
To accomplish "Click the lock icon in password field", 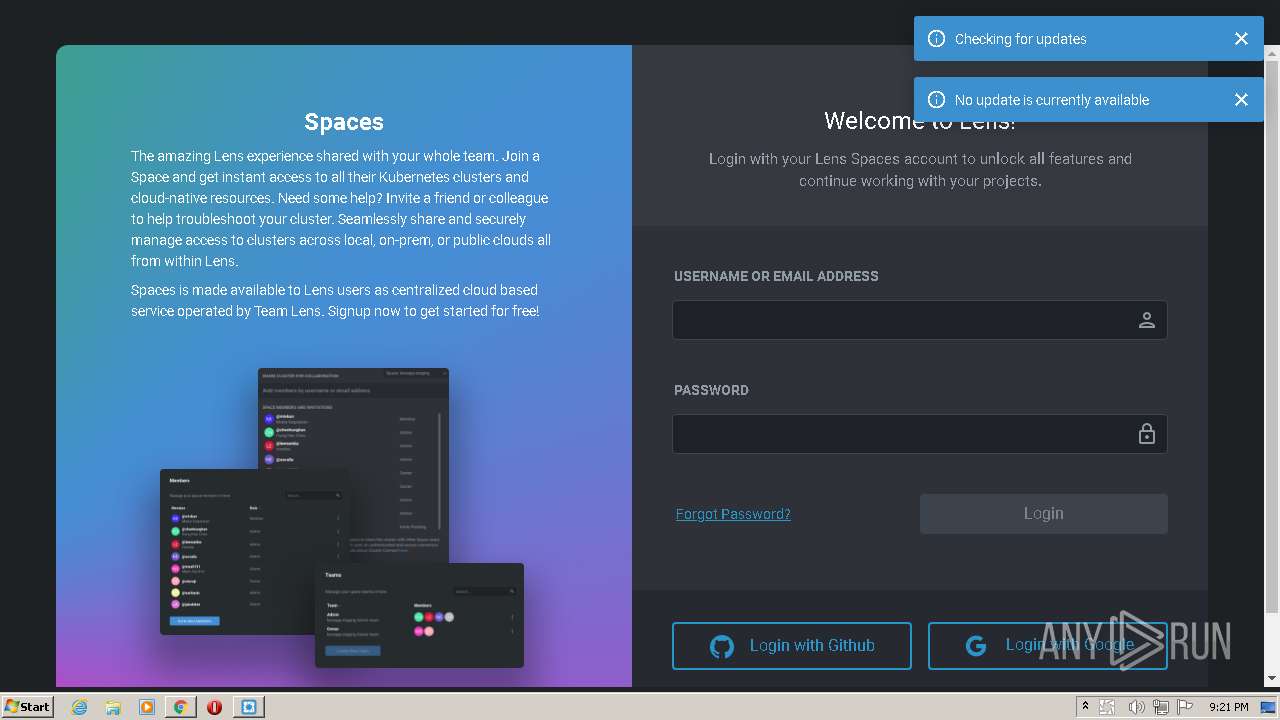I will (x=1147, y=434).
